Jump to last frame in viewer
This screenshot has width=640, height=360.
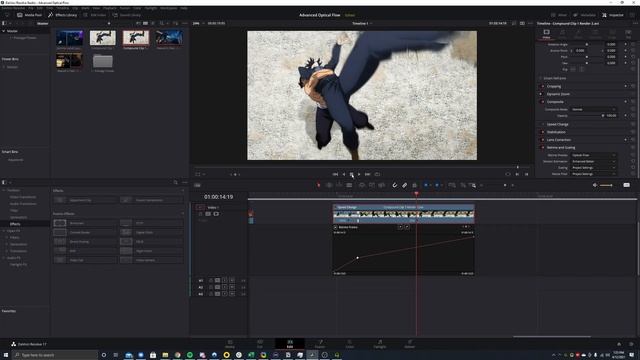click(x=367, y=174)
